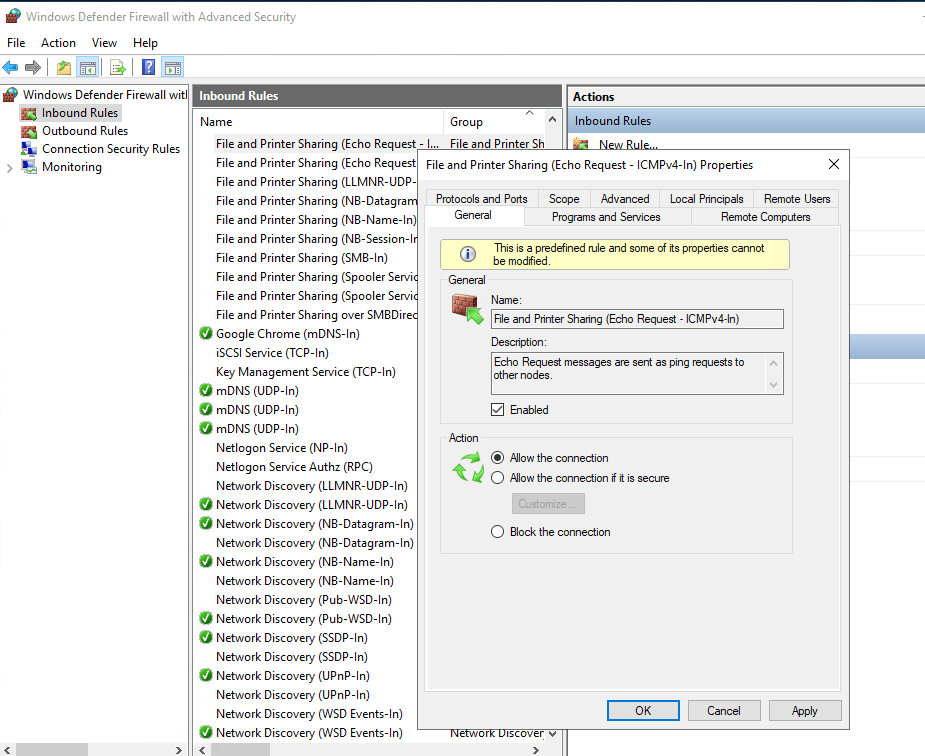Click rules list horizontal scroll right arrow

[x=536, y=750]
